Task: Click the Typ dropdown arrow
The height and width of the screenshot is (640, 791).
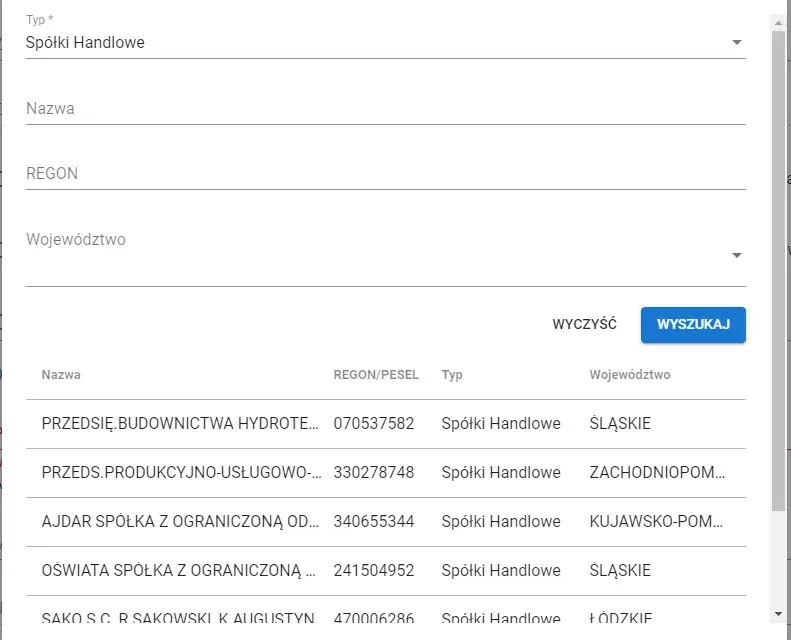Action: (x=737, y=42)
